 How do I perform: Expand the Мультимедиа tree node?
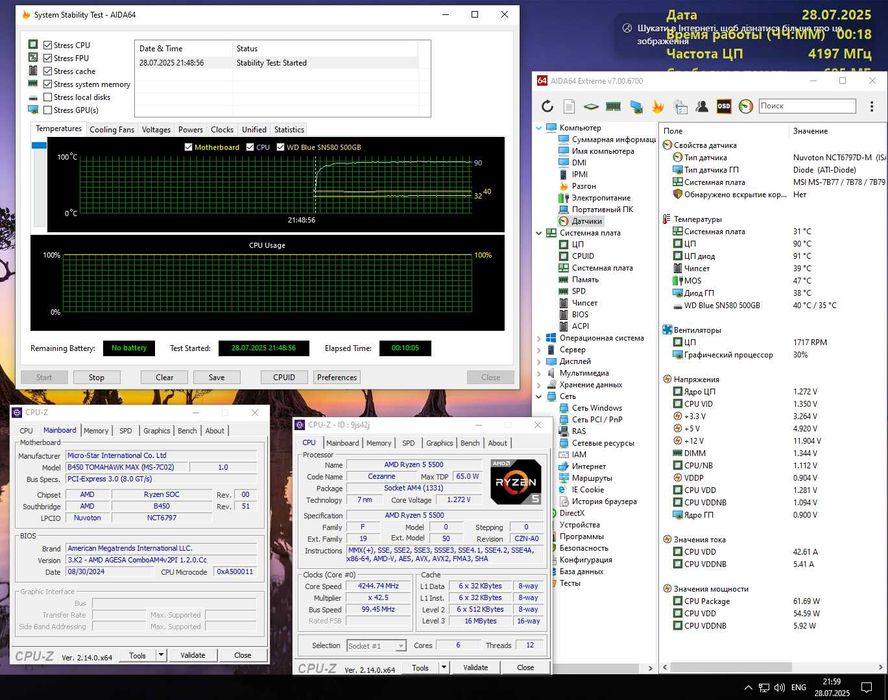(539, 373)
